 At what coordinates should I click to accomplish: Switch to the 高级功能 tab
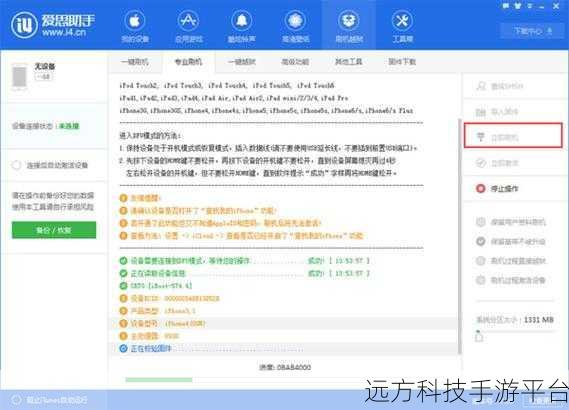click(295, 62)
